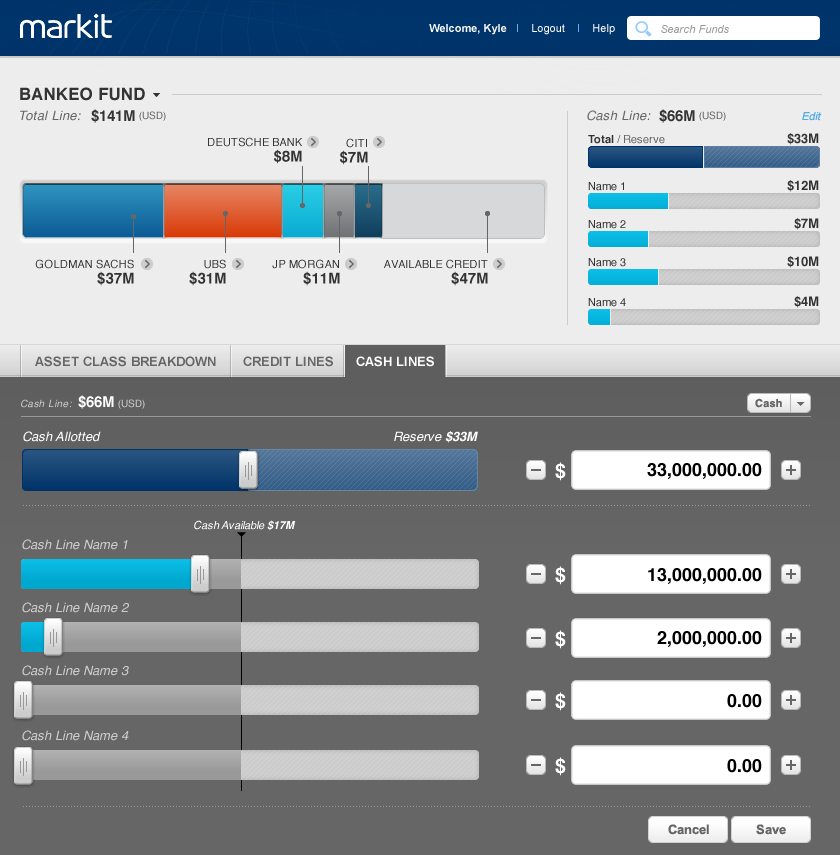Decrease Cash Line Name 1 amount
This screenshot has width=840, height=855.
coord(536,574)
